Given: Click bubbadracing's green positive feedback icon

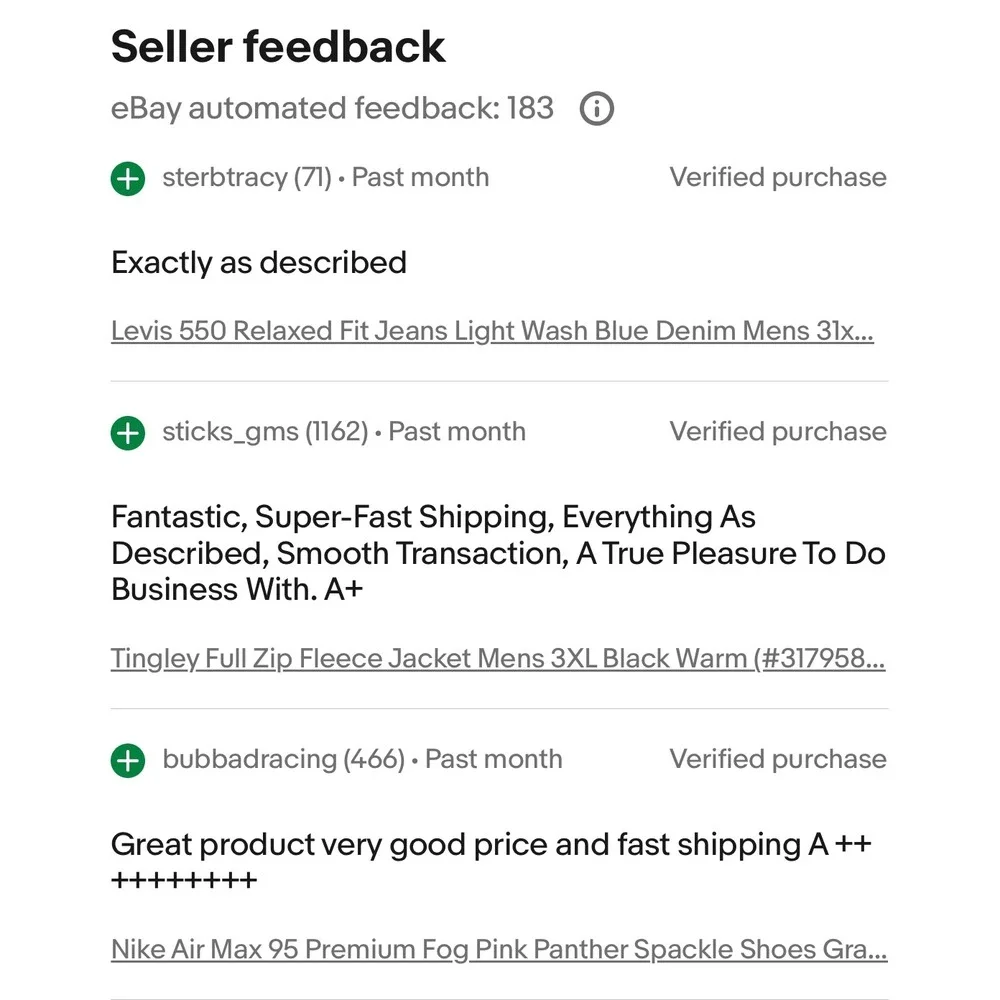Looking at the screenshot, I should click(x=128, y=760).
